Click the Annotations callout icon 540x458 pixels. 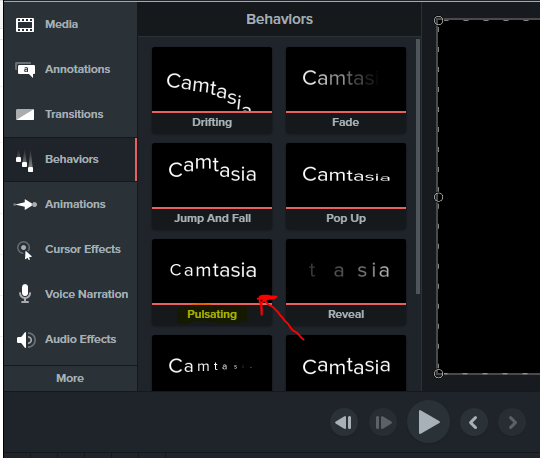tap(25, 70)
